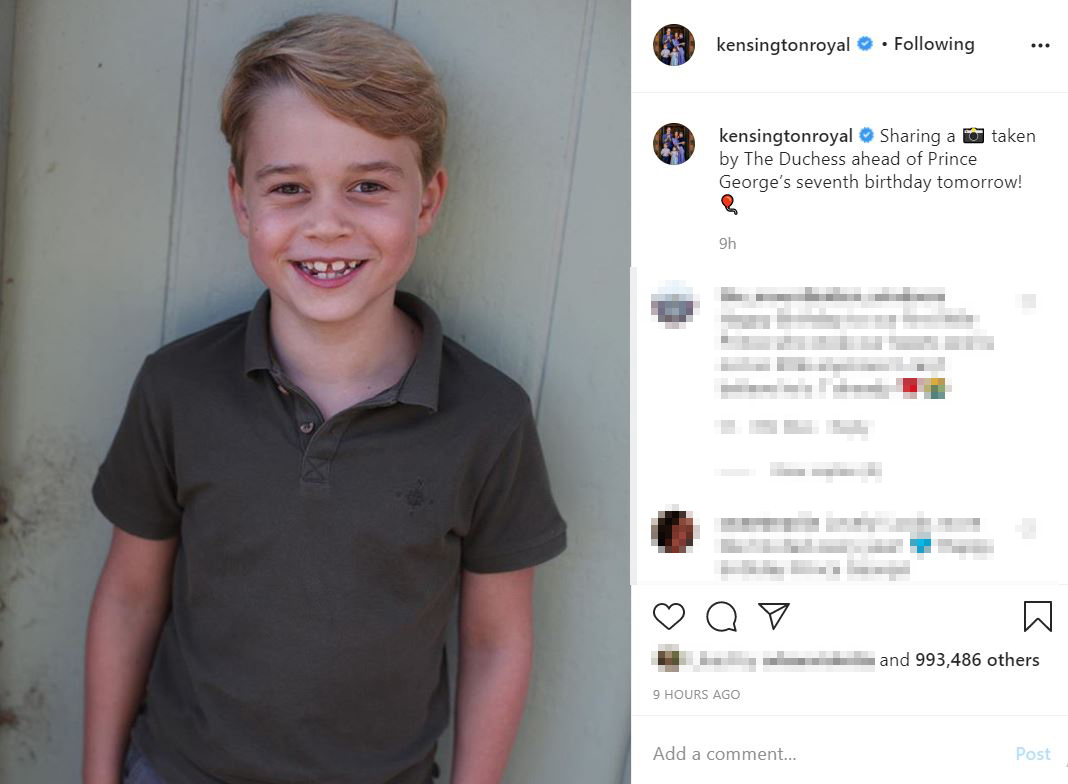The height and width of the screenshot is (784, 1068).
Task: Click the comment speech bubble icon
Action: pyautogui.click(x=721, y=616)
